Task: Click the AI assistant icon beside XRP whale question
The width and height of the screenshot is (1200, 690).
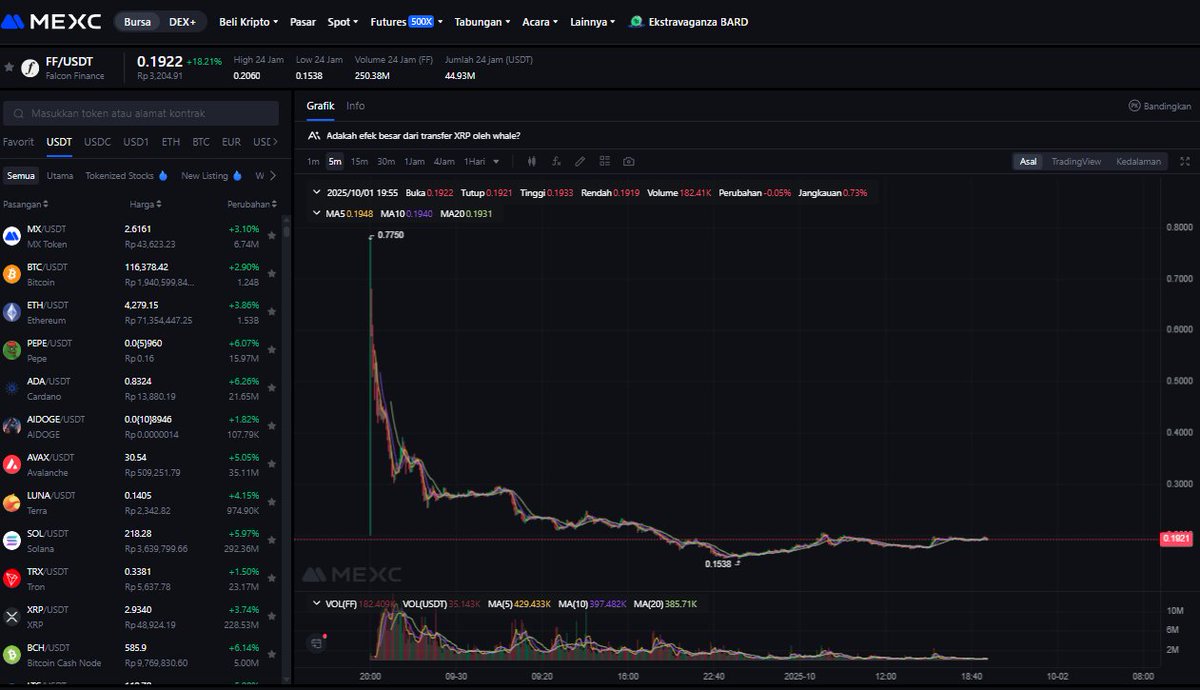Action: 314,135
